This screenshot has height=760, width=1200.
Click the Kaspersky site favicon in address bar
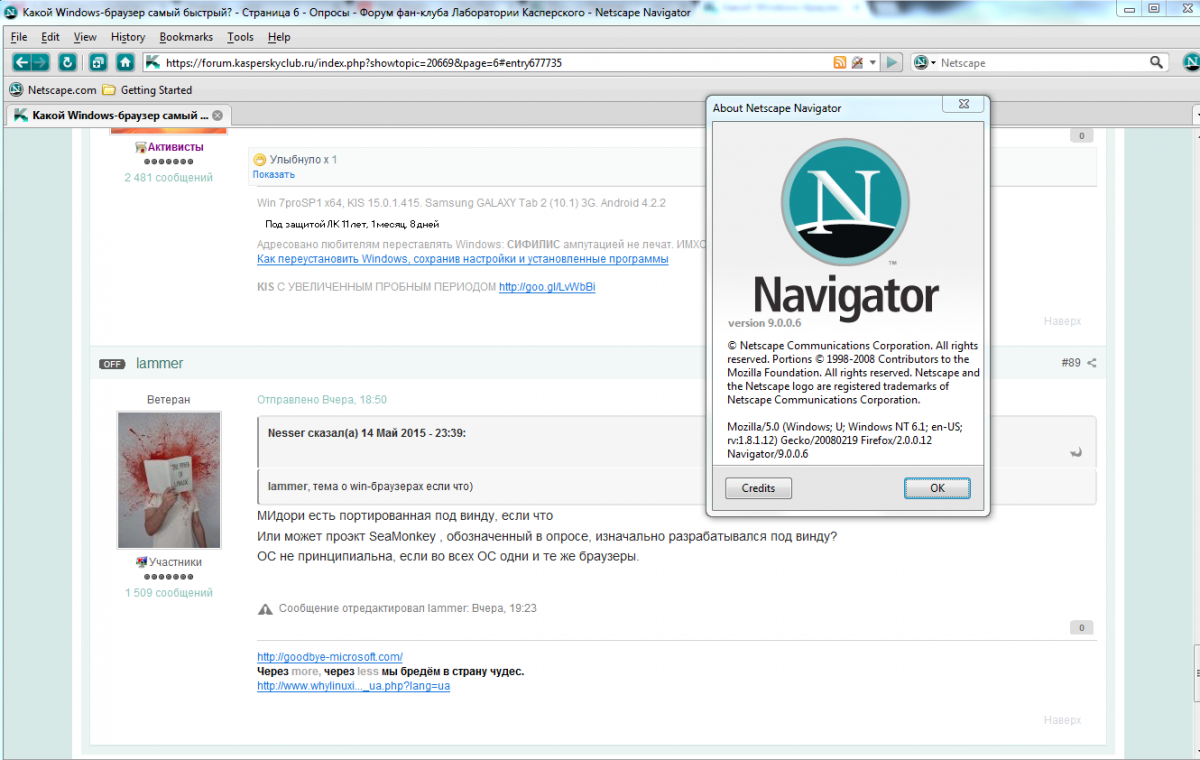click(153, 62)
